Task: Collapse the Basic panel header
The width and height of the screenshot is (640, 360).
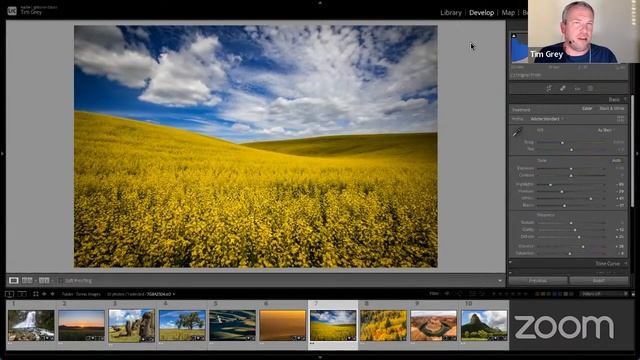Action: point(568,99)
